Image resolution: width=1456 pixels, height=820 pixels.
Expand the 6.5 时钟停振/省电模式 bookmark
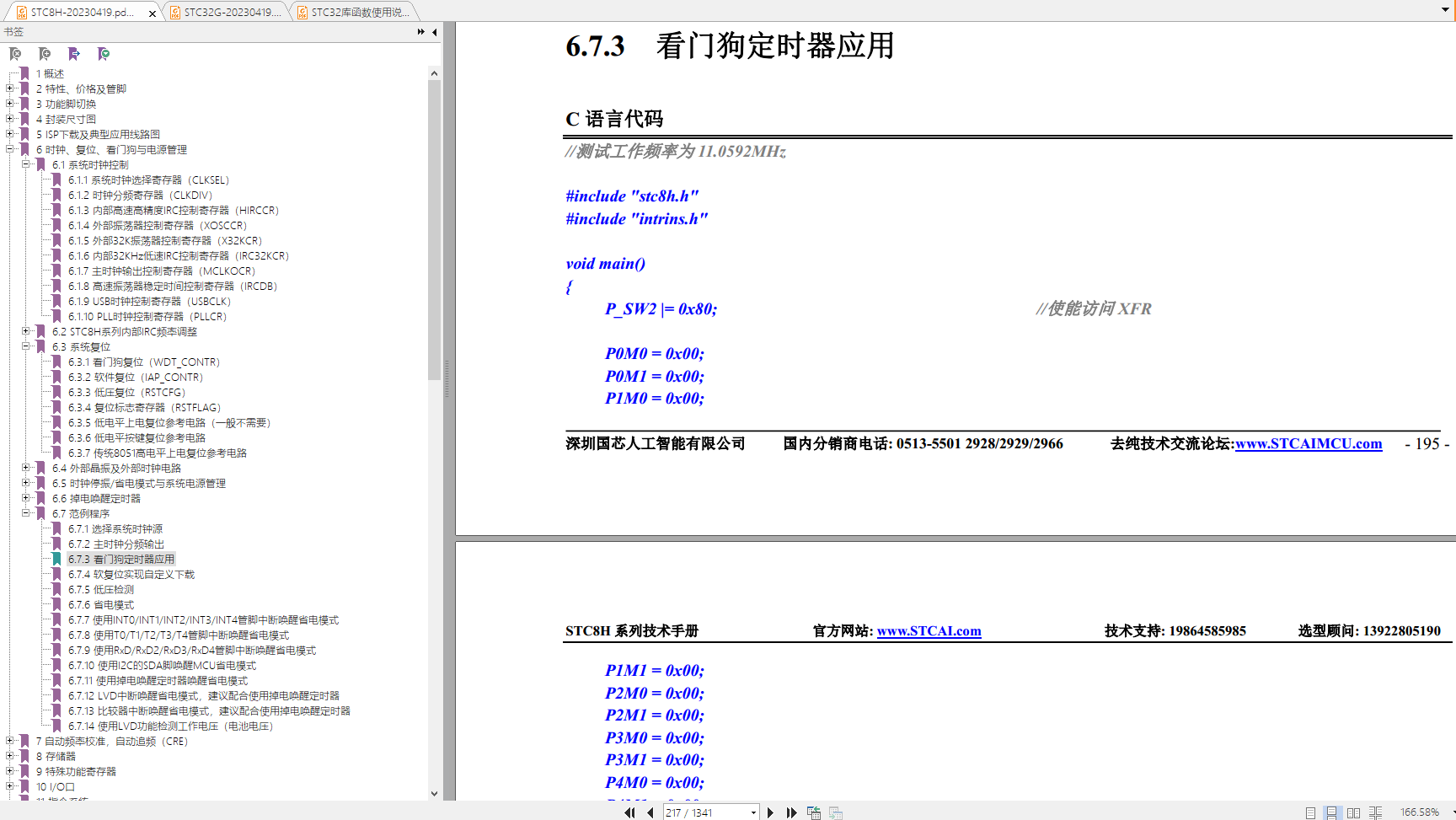click(26, 483)
